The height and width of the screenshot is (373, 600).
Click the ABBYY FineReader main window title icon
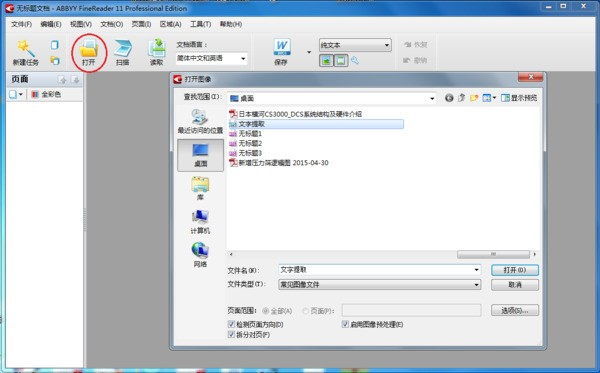pyautogui.click(x=9, y=8)
